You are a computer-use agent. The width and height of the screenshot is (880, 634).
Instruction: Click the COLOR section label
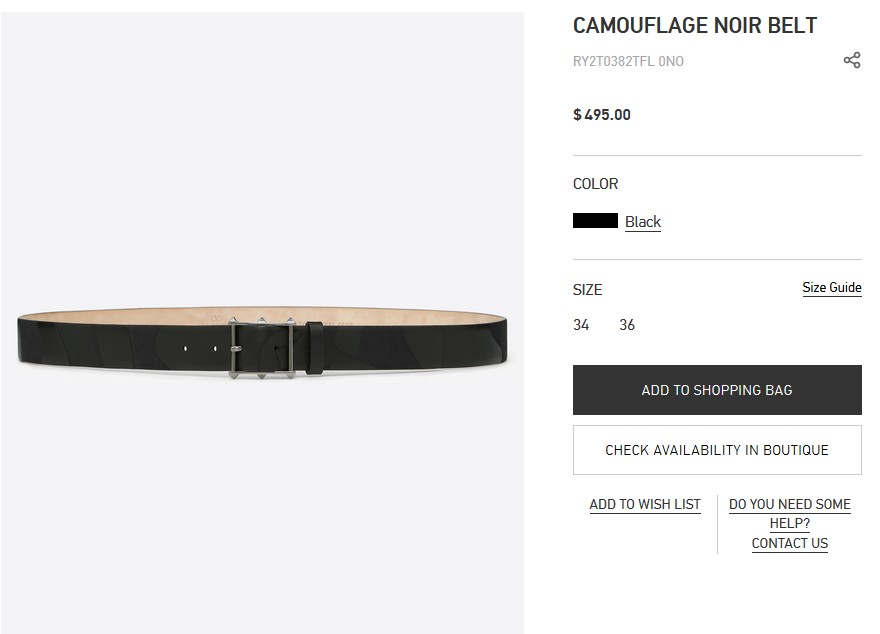point(595,184)
